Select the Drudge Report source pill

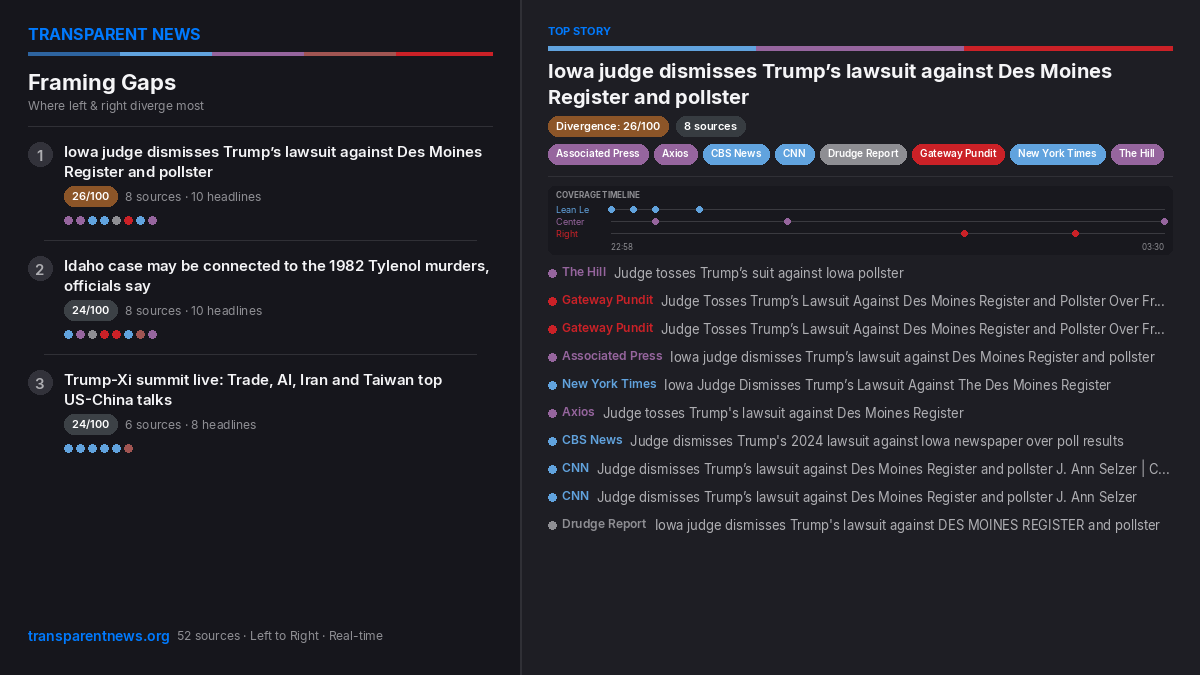[863, 154]
